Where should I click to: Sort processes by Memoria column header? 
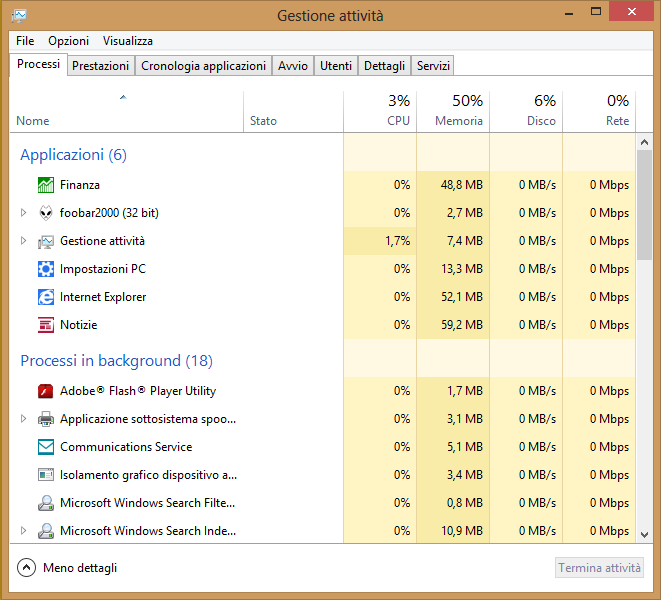pyautogui.click(x=458, y=111)
